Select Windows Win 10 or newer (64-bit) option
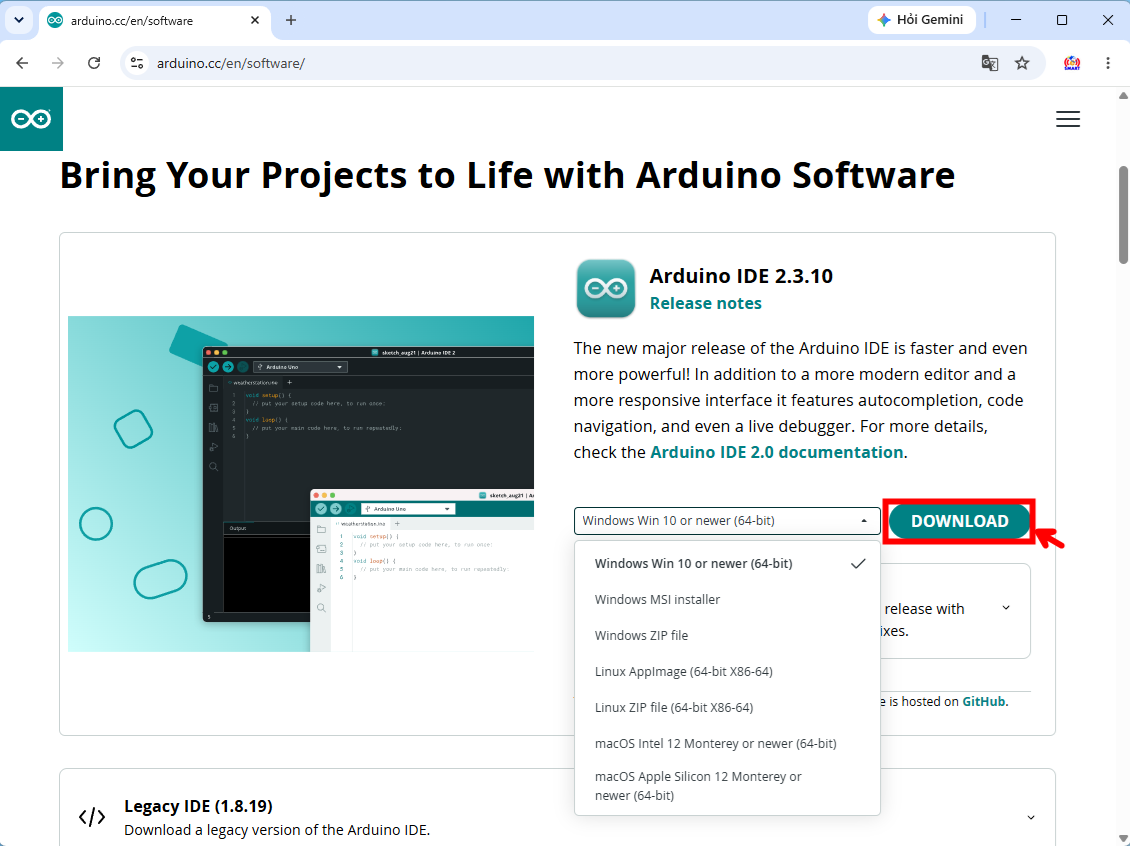 tap(726, 564)
